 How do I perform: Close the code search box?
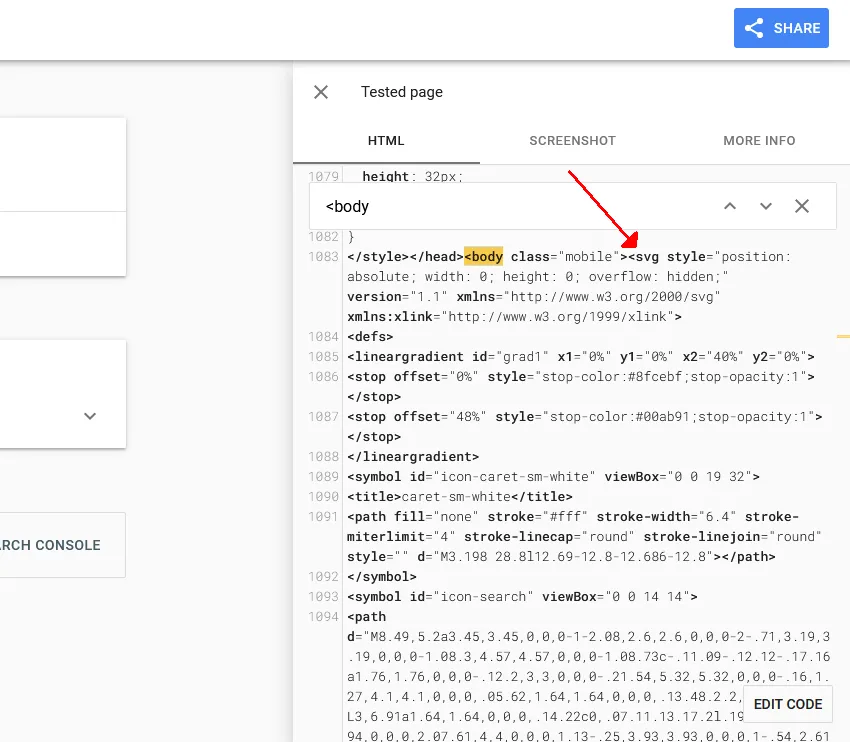click(x=802, y=206)
